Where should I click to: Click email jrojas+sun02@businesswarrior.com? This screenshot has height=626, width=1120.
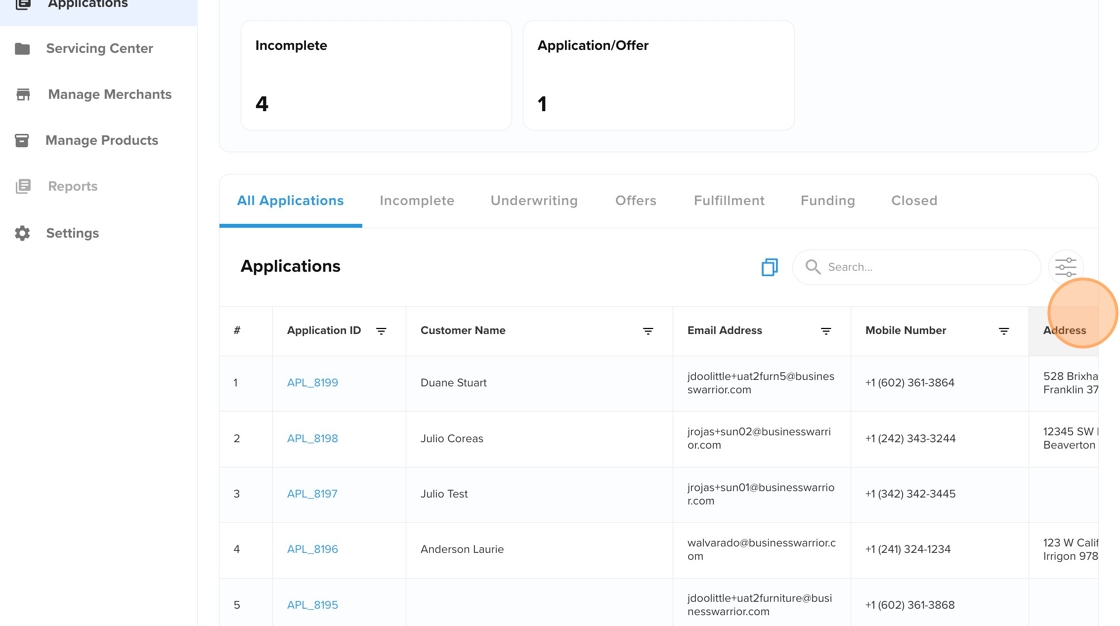[x=759, y=439]
